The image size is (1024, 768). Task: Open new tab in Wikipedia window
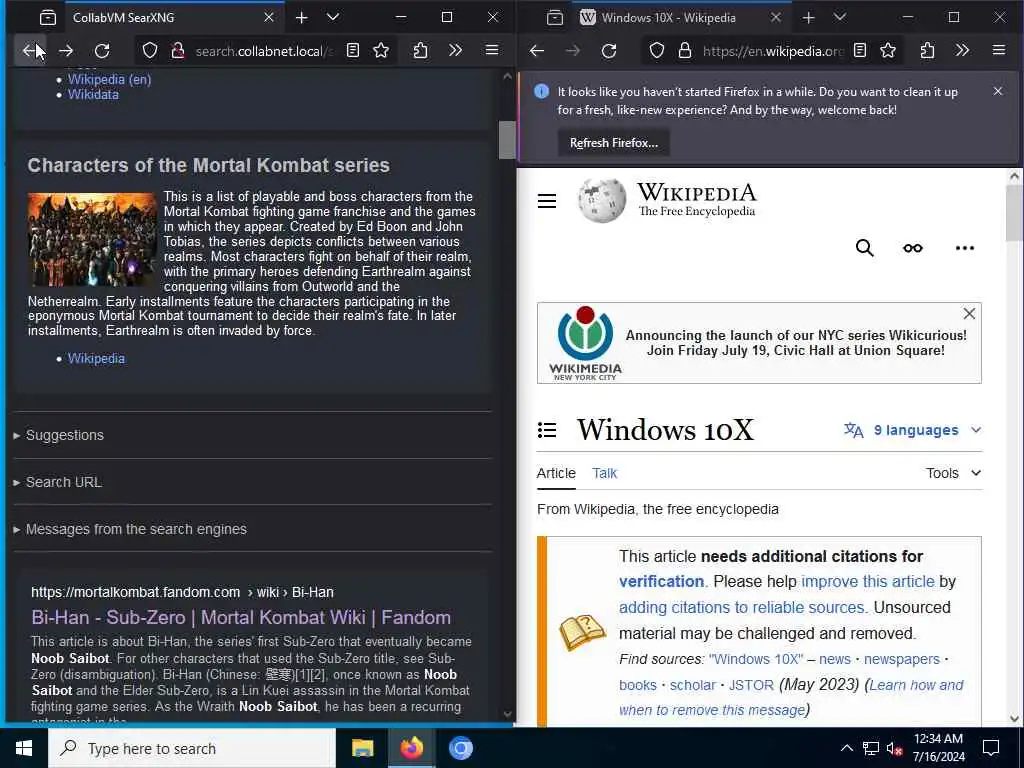tap(808, 18)
